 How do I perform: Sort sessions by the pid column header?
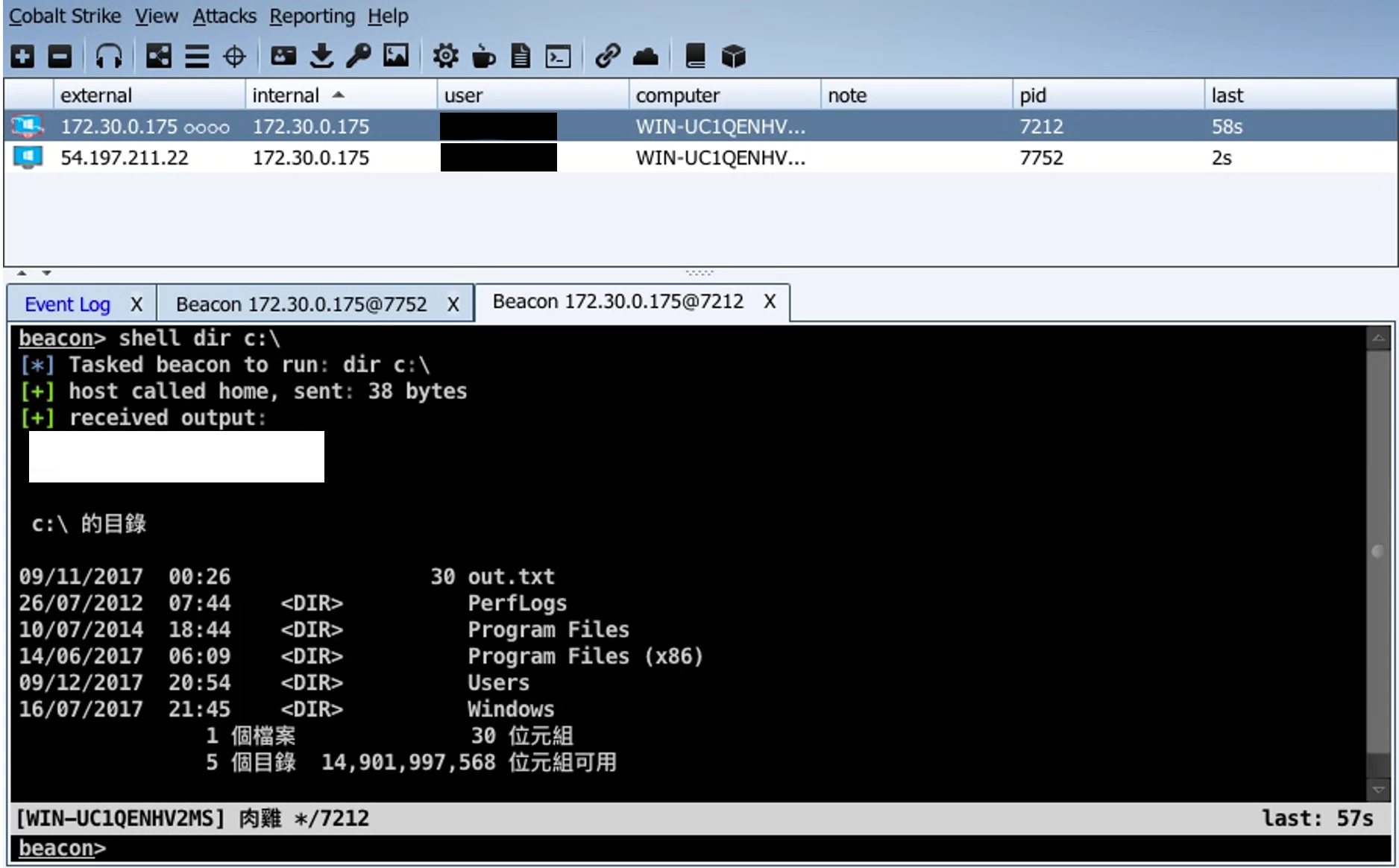click(1033, 95)
